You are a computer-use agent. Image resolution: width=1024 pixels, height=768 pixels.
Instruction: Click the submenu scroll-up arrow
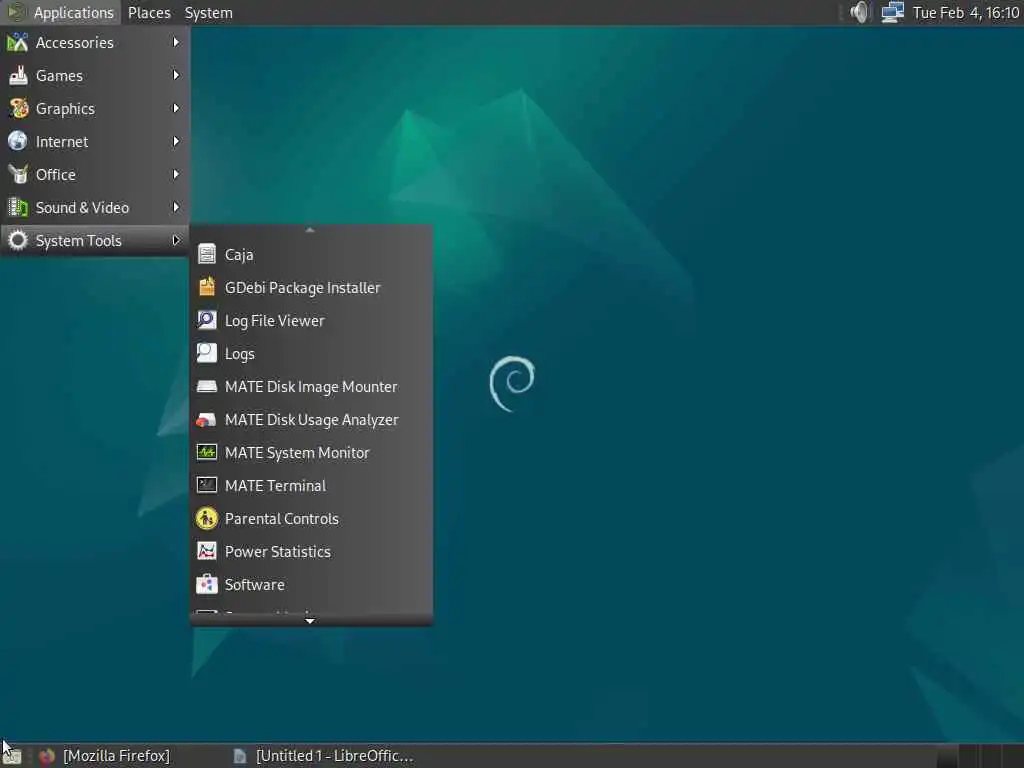[310, 230]
